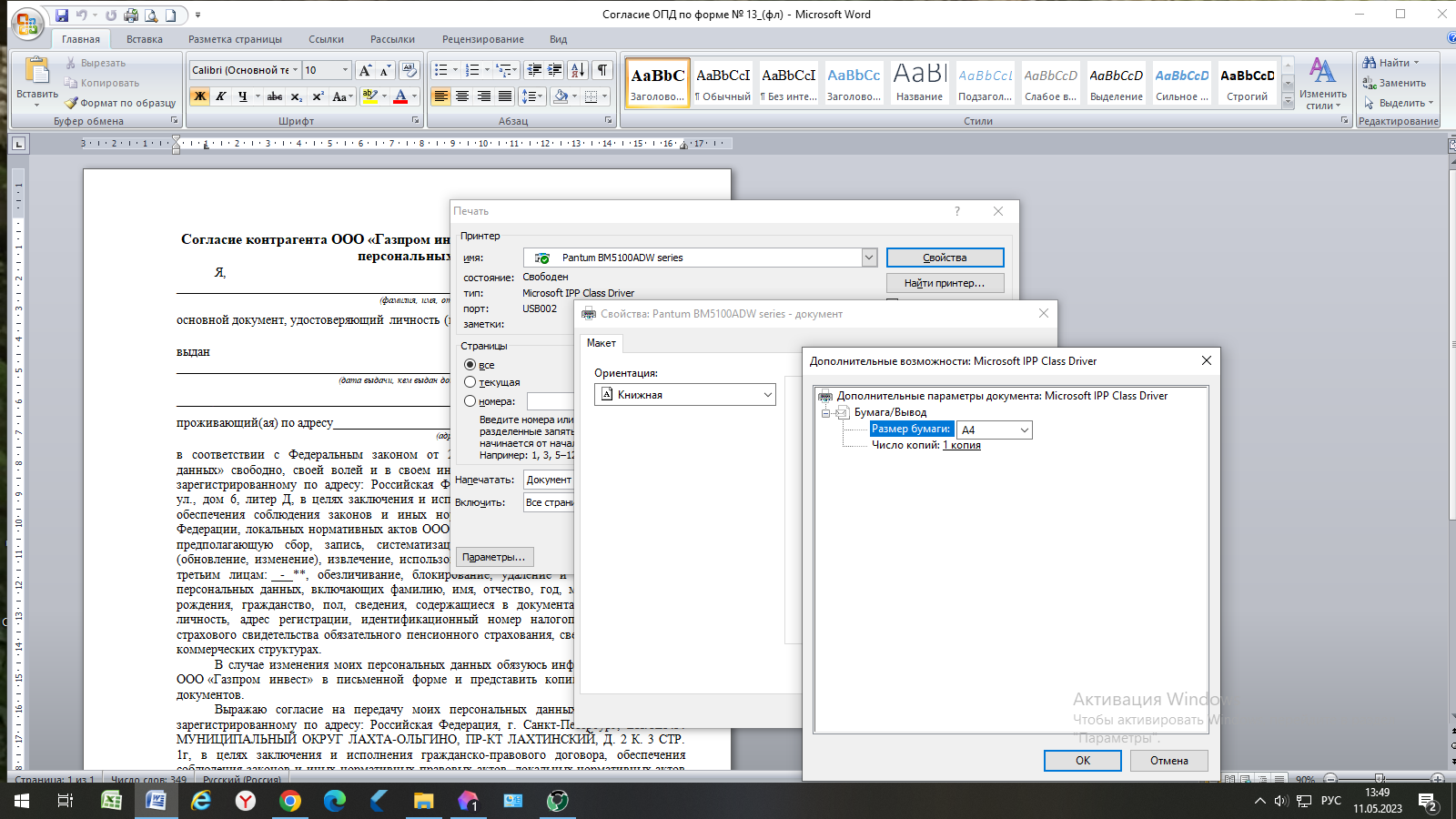Open File Explorer from taskbar
This screenshot has height=819, width=1456.
tap(424, 801)
